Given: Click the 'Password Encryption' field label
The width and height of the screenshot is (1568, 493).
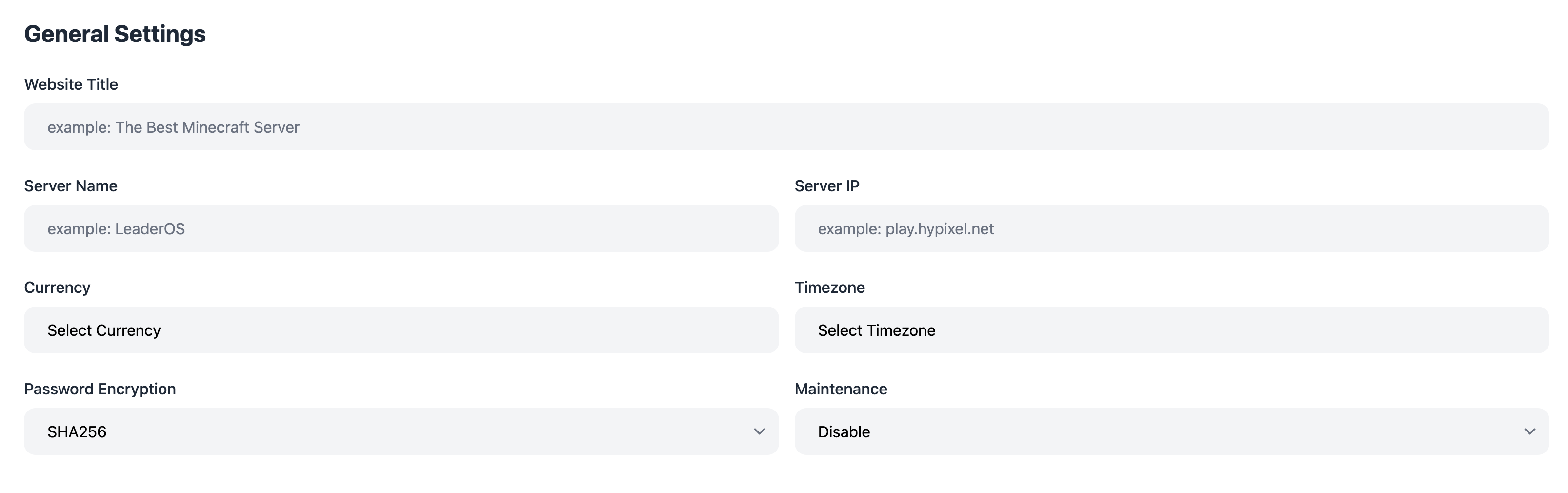Looking at the screenshot, I should point(100,389).
